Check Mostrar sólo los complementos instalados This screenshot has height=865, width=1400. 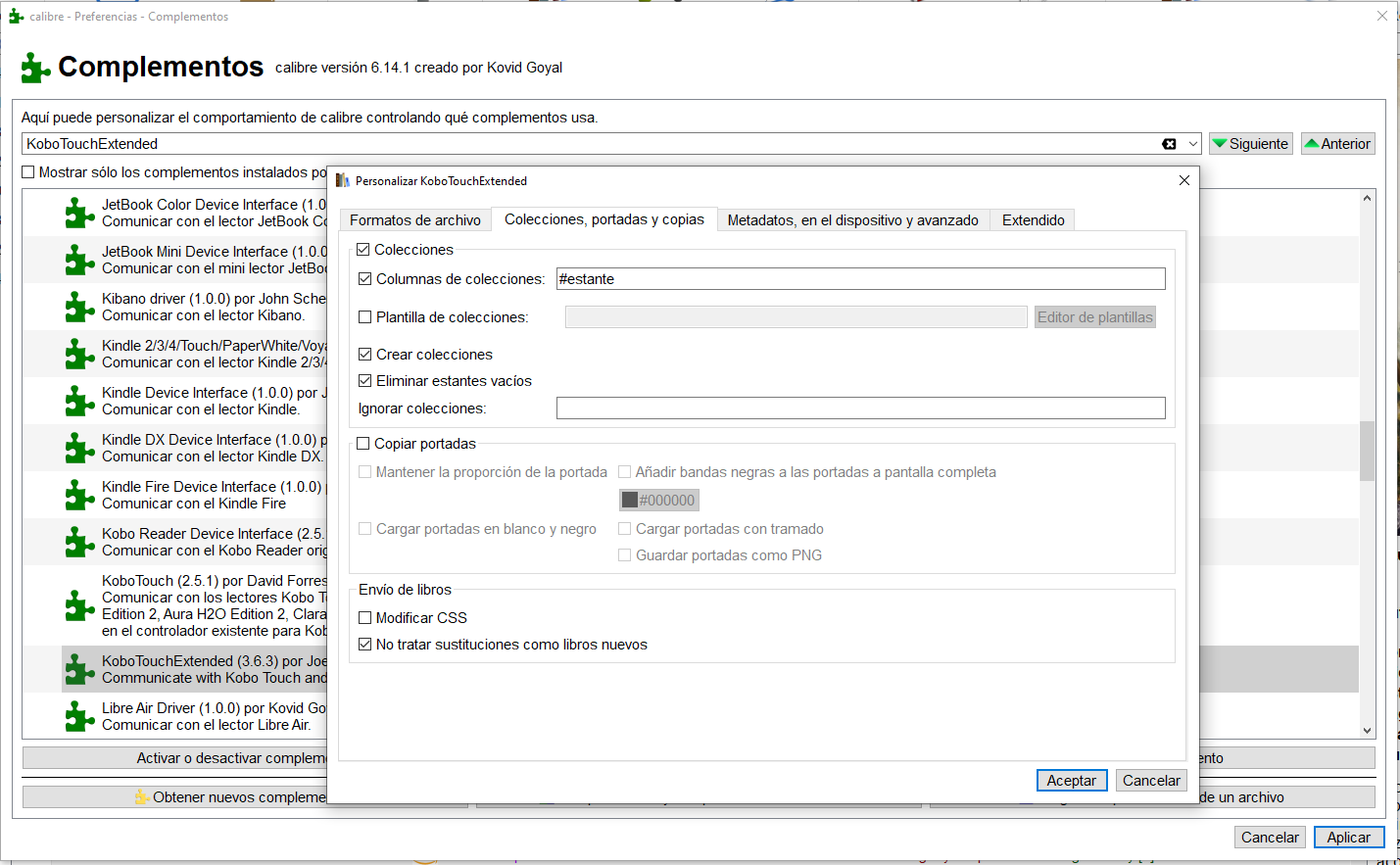pos(28,172)
